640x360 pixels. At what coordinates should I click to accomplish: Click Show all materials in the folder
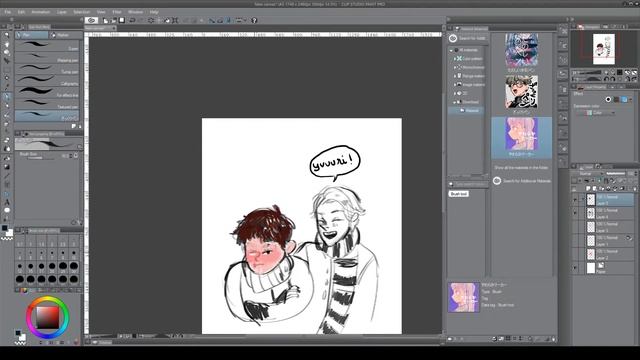(521, 168)
